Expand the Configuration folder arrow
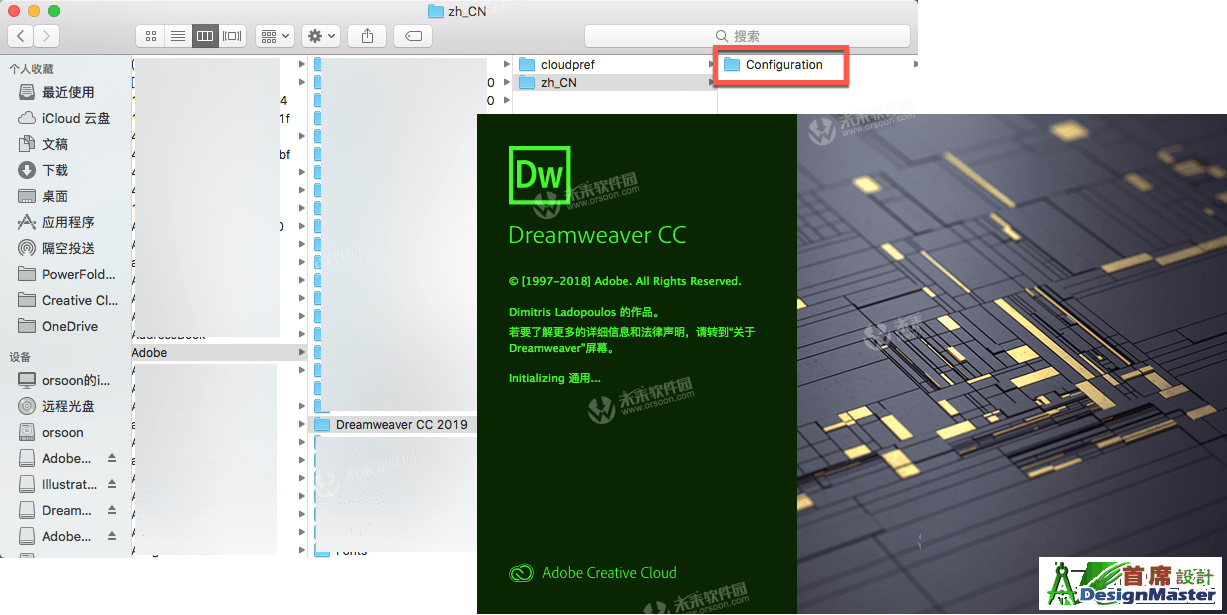This screenshot has height=615, width=1227. 916,65
